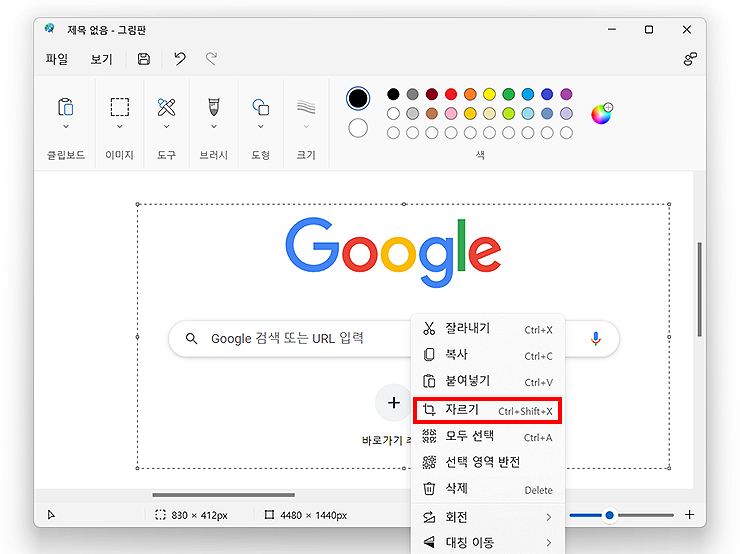The width and height of the screenshot is (740, 554).
Task: Click the Paint app icon in title bar
Action: tap(50, 29)
